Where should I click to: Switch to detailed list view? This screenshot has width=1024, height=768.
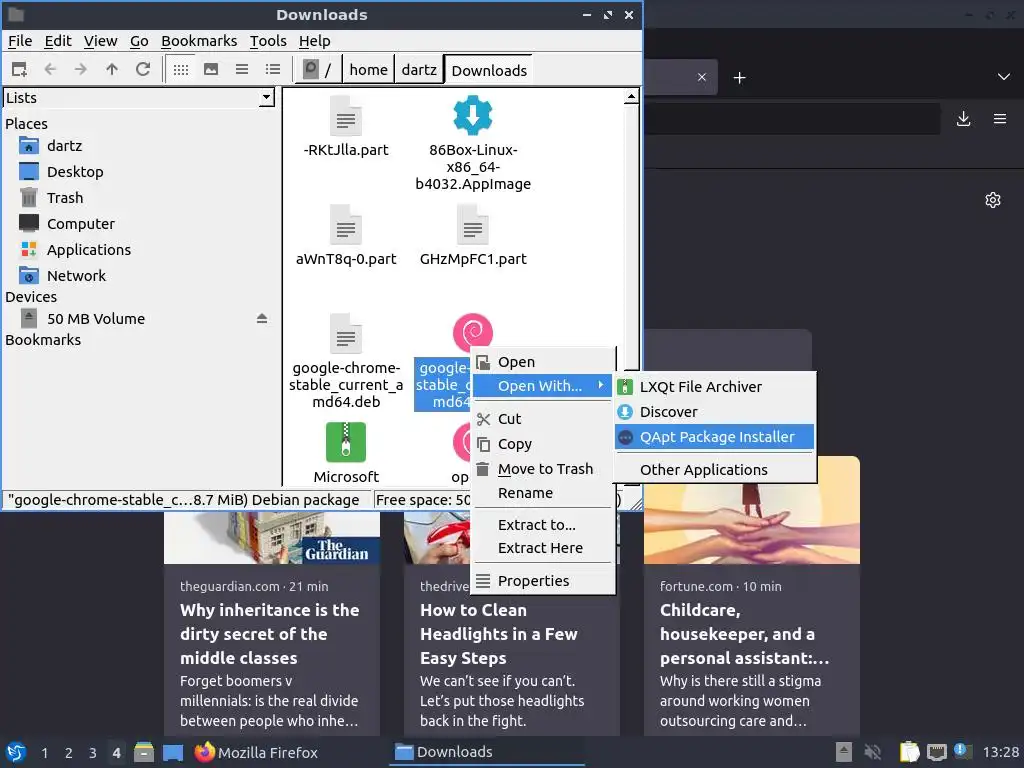click(x=273, y=69)
